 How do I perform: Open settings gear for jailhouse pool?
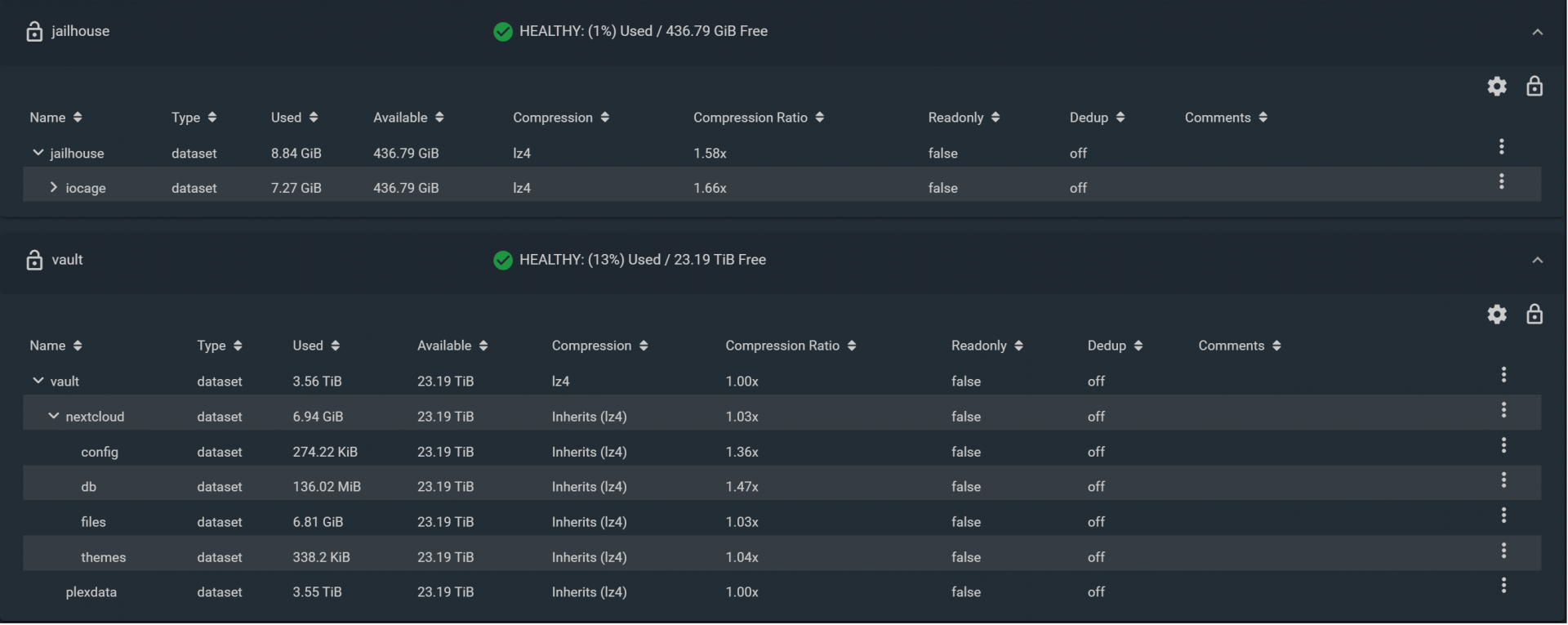[x=1496, y=87]
